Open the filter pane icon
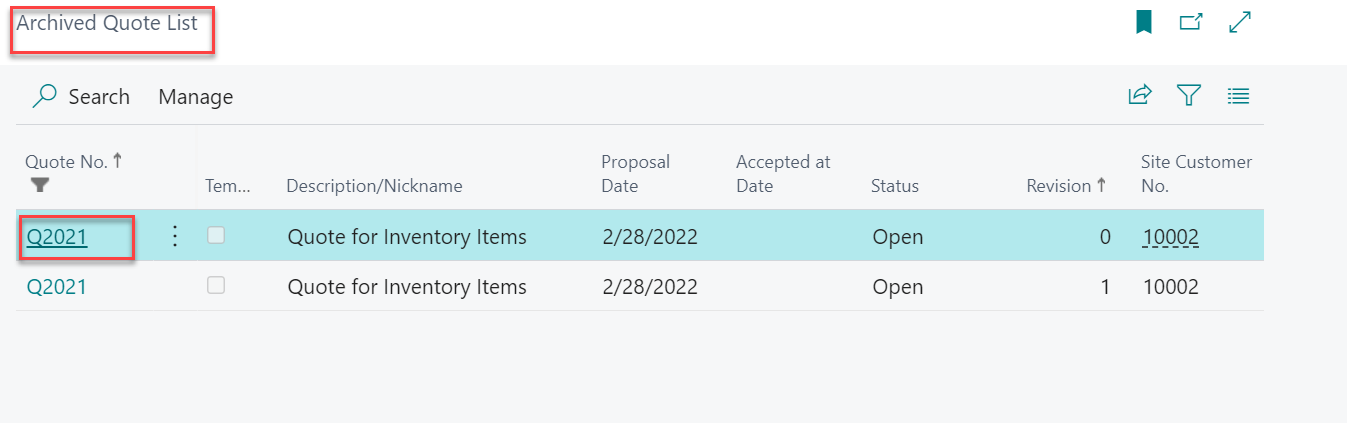1347x423 pixels. [1188, 96]
